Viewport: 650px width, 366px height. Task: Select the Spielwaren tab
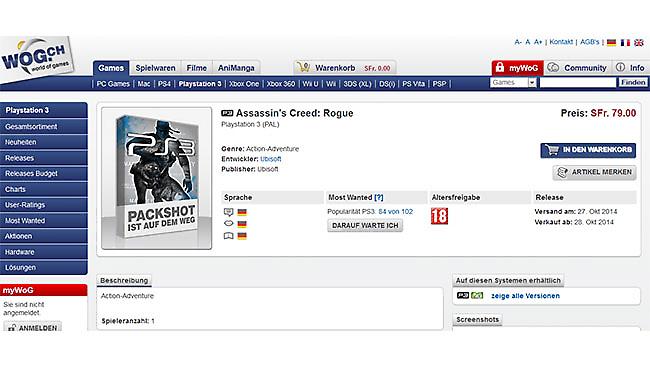point(155,68)
